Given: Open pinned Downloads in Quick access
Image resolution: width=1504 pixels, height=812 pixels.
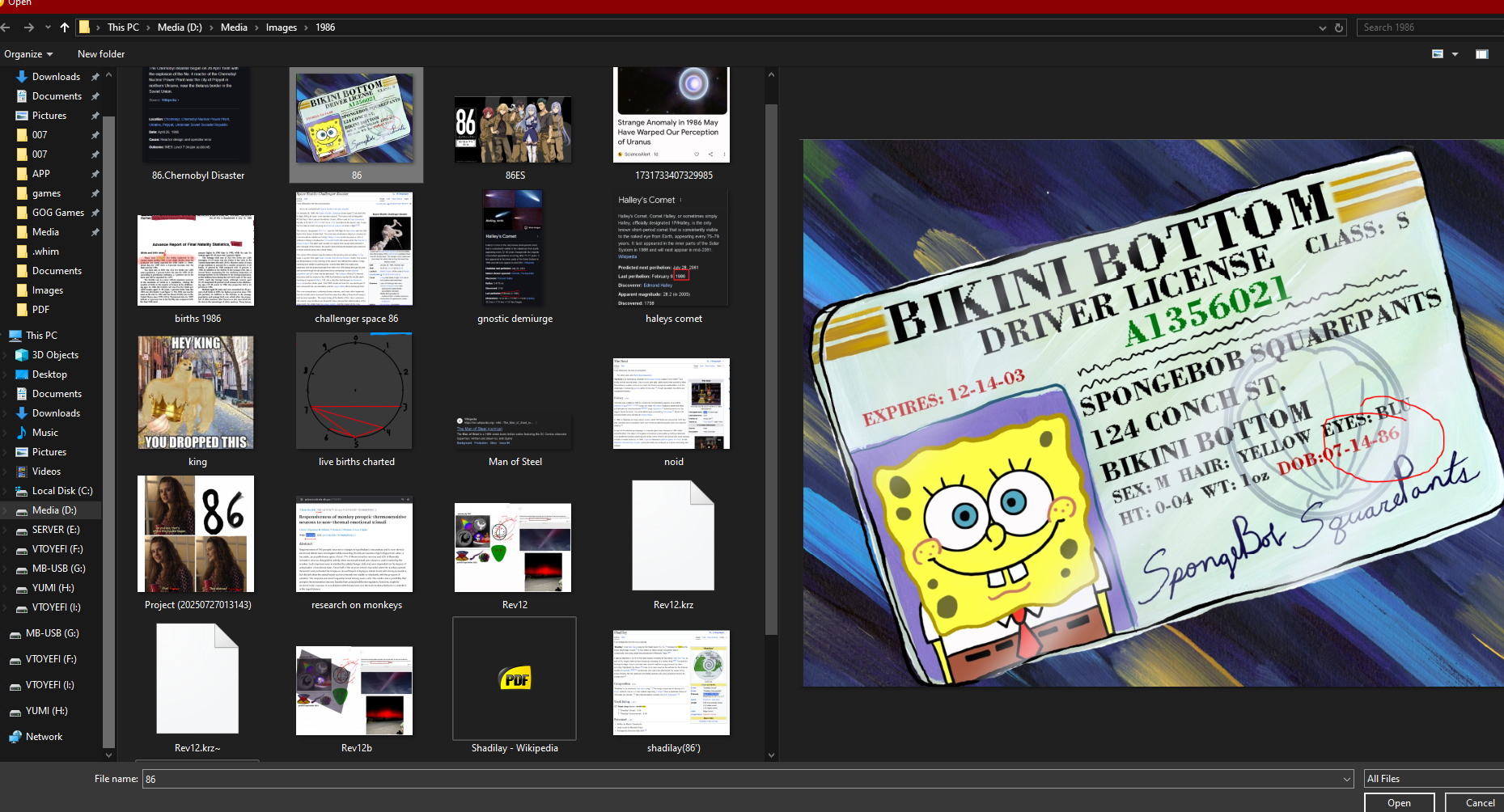Looking at the screenshot, I should click(x=56, y=77).
